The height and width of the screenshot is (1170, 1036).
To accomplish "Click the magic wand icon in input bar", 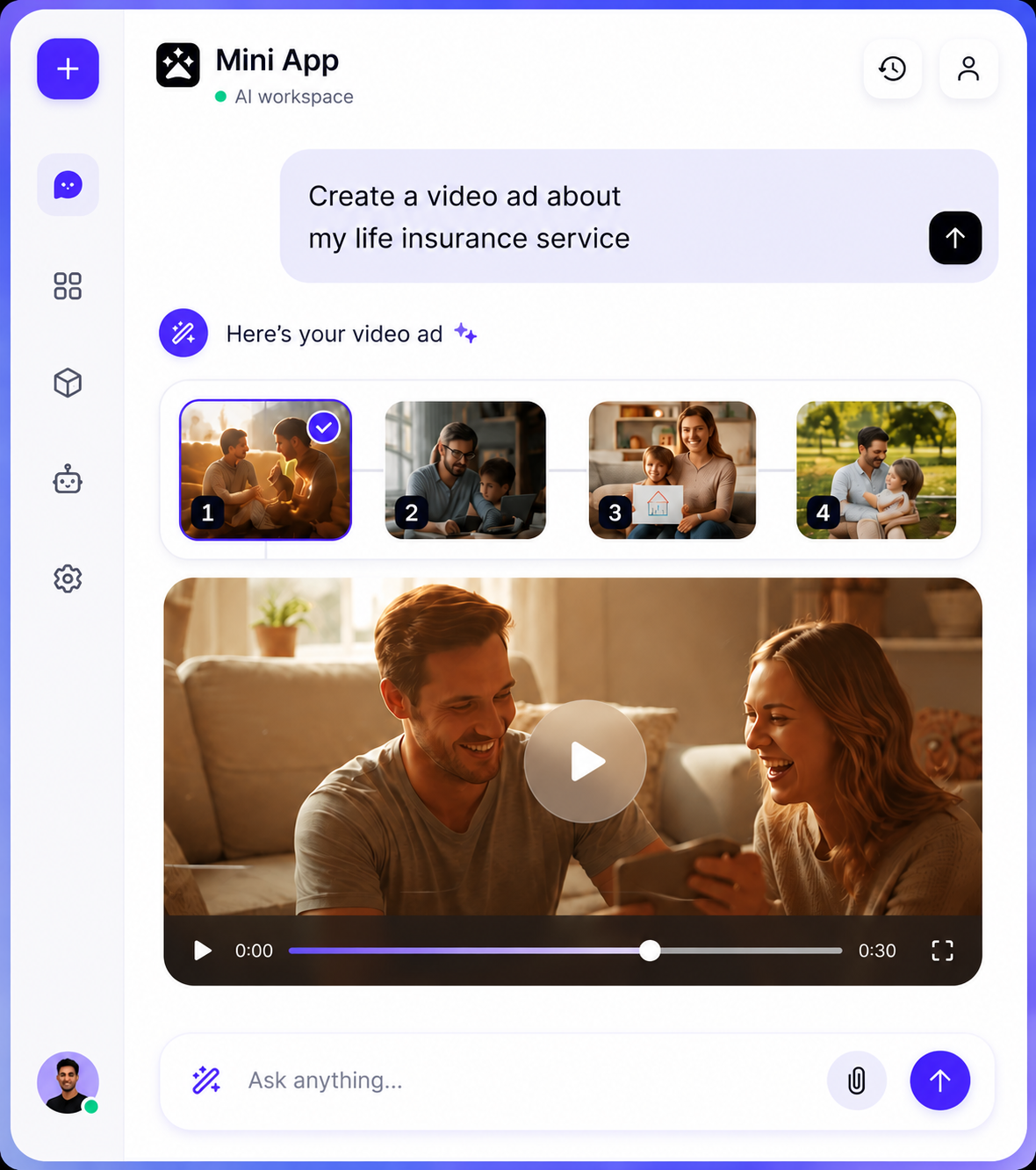I will pyautogui.click(x=206, y=1080).
